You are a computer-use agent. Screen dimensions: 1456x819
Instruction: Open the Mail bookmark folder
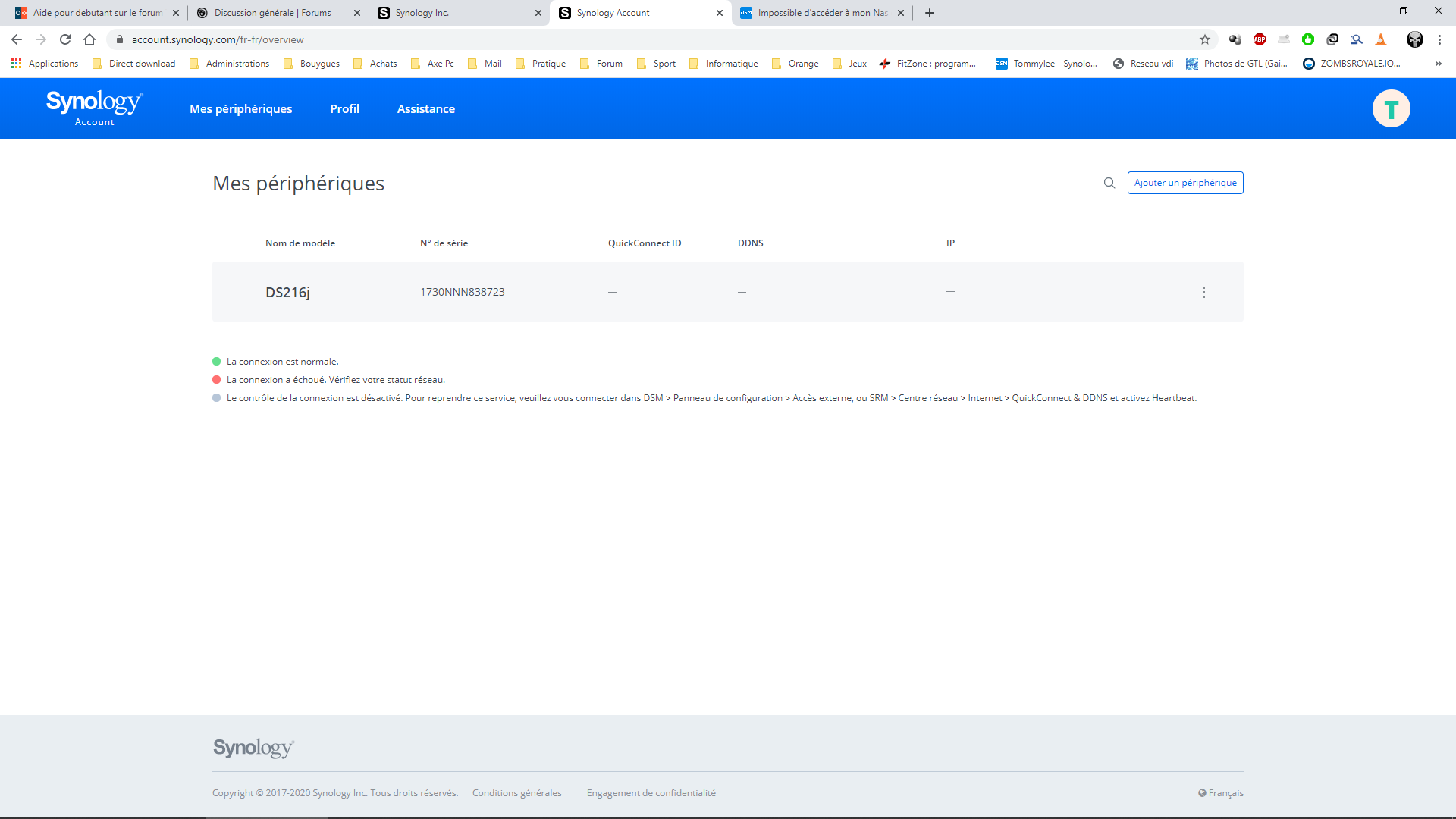pyautogui.click(x=485, y=64)
